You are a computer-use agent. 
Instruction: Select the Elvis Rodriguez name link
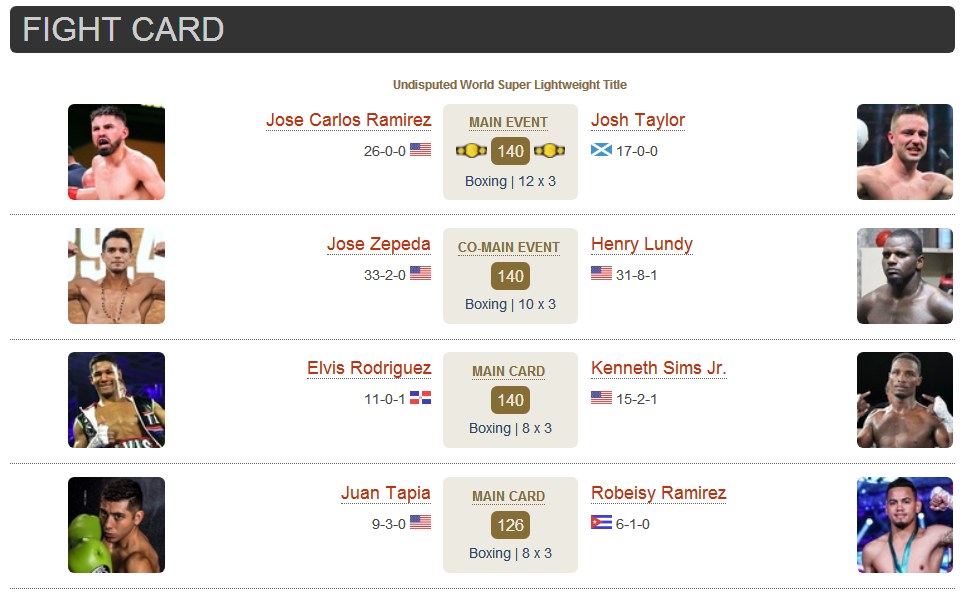369,368
